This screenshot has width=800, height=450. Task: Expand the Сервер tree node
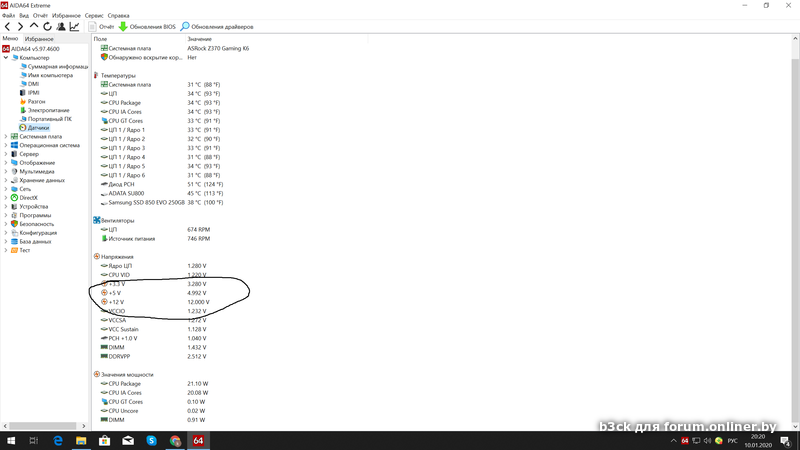[x=6, y=154]
